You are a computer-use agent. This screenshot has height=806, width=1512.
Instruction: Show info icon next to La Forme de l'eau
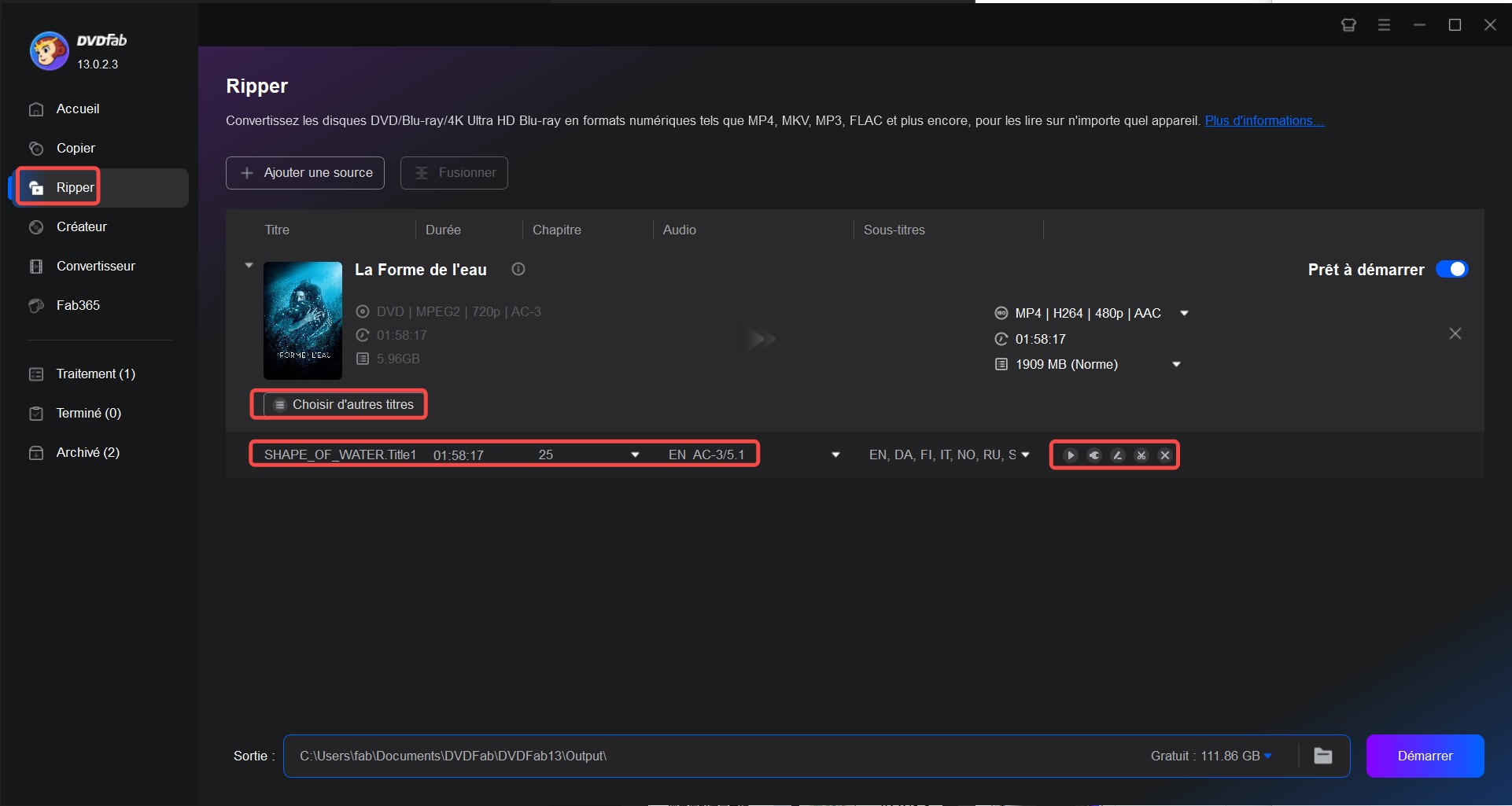[518, 269]
